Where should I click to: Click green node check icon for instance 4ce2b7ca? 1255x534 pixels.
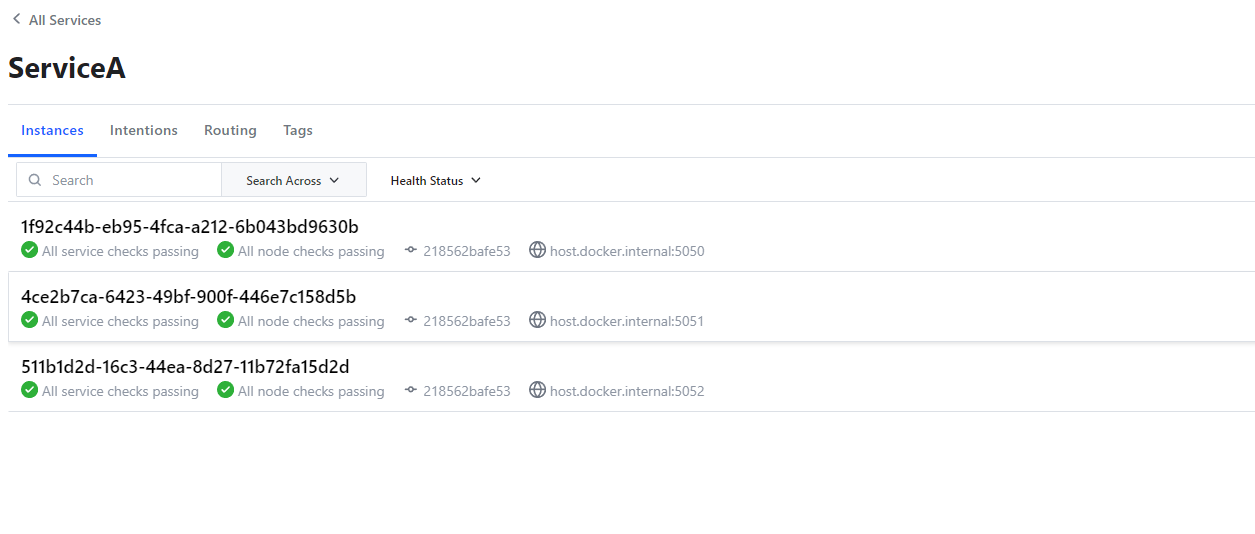(225, 320)
